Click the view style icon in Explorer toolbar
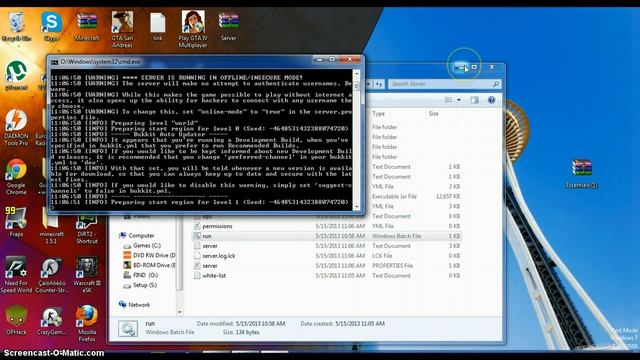This screenshot has height=360, width=640. point(449,100)
